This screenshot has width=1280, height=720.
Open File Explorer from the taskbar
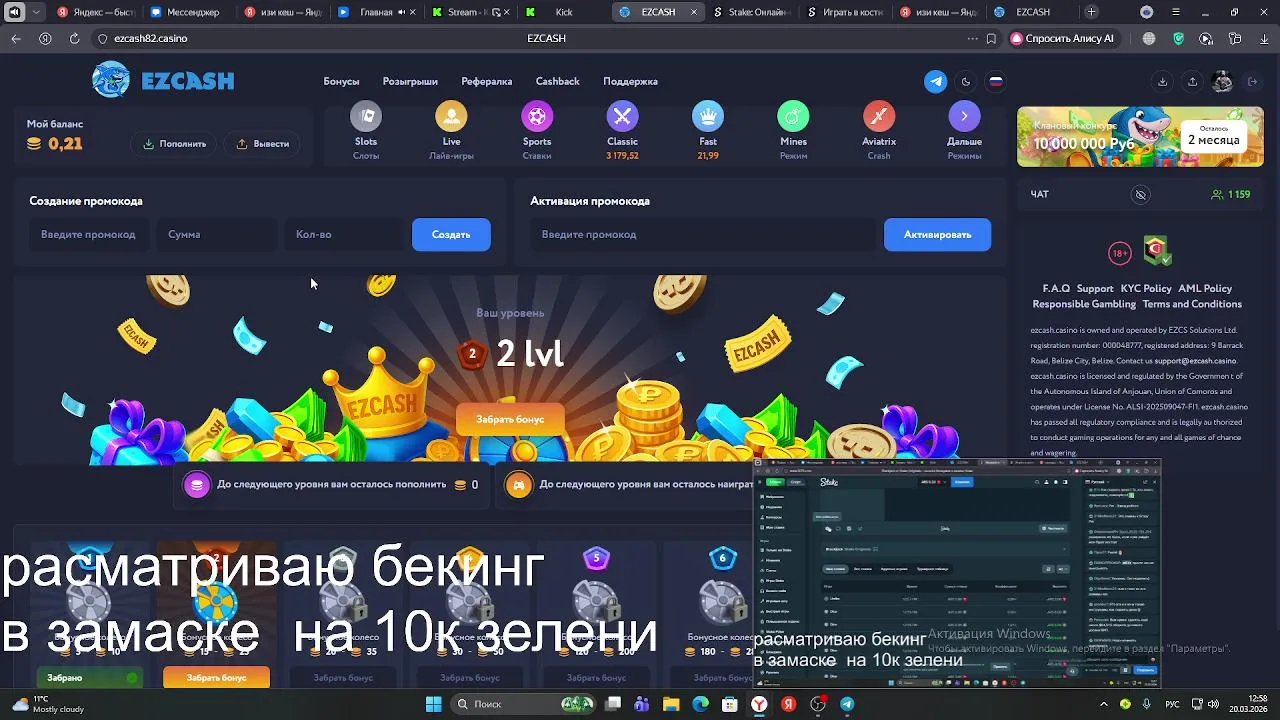click(671, 704)
